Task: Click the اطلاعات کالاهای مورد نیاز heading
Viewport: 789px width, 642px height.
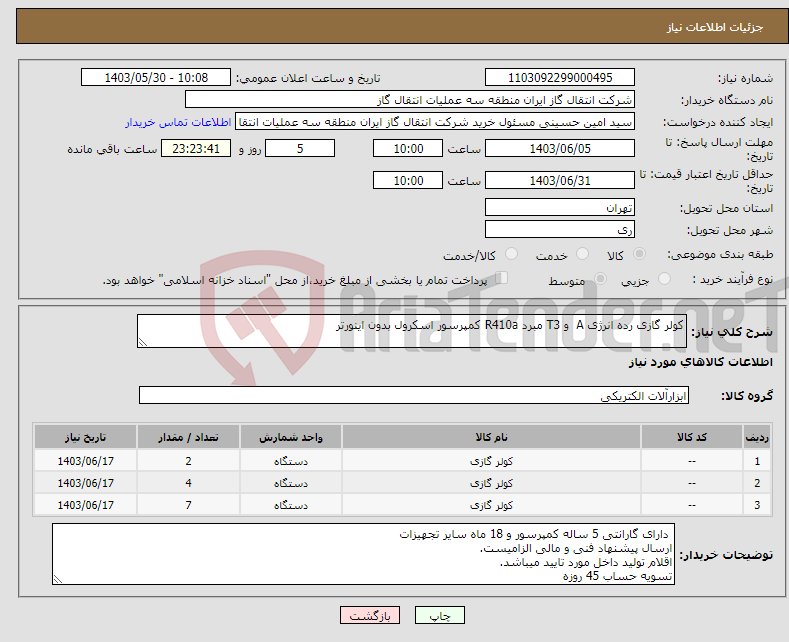Action: pos(700,362)
